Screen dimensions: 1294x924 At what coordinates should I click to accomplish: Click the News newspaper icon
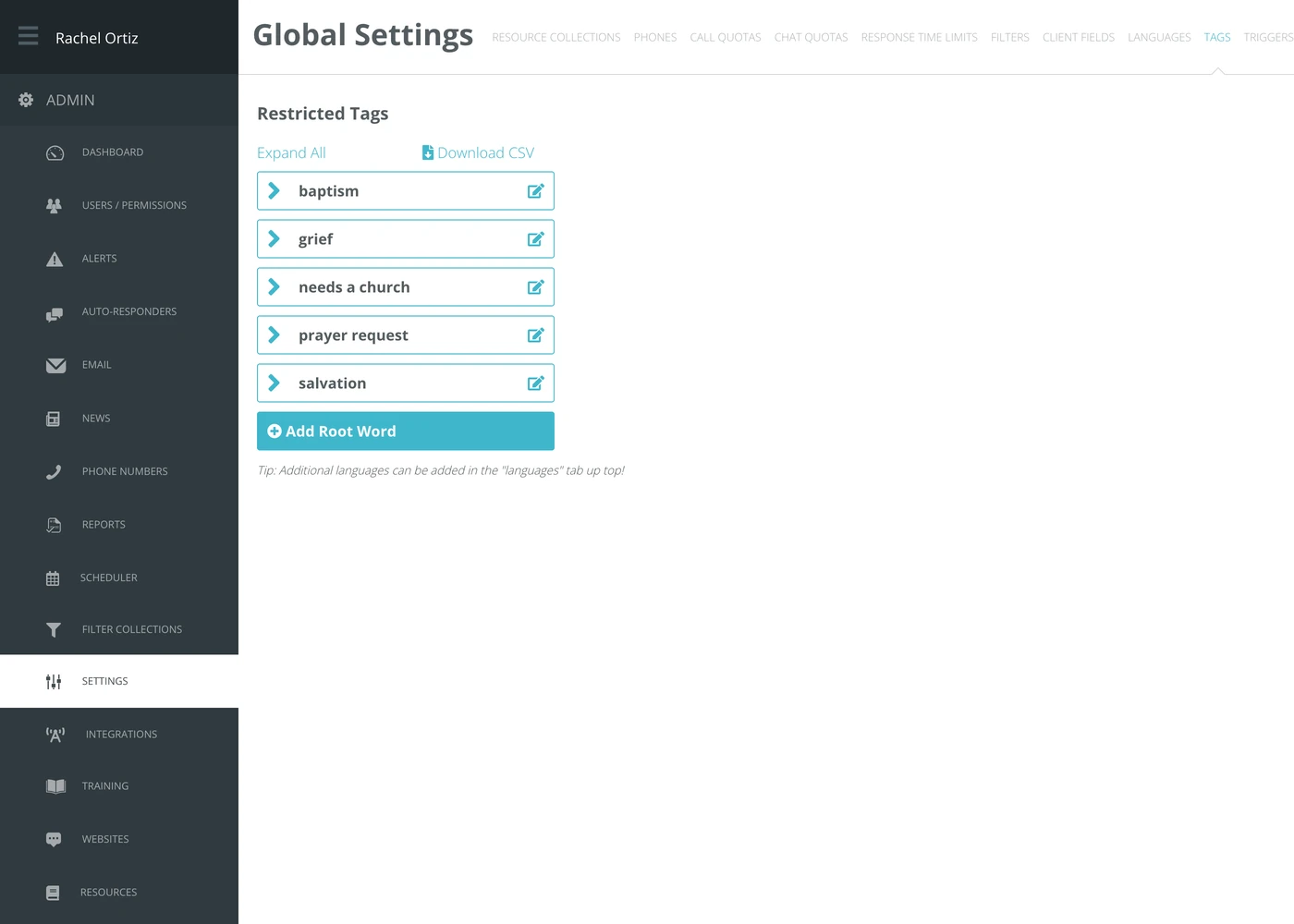pos(54,419)
